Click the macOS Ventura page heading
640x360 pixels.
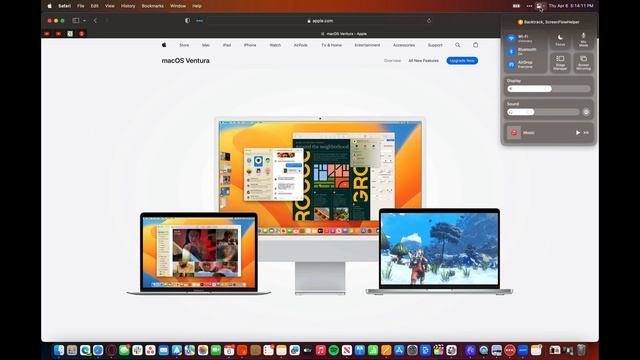tap(186, 60)
